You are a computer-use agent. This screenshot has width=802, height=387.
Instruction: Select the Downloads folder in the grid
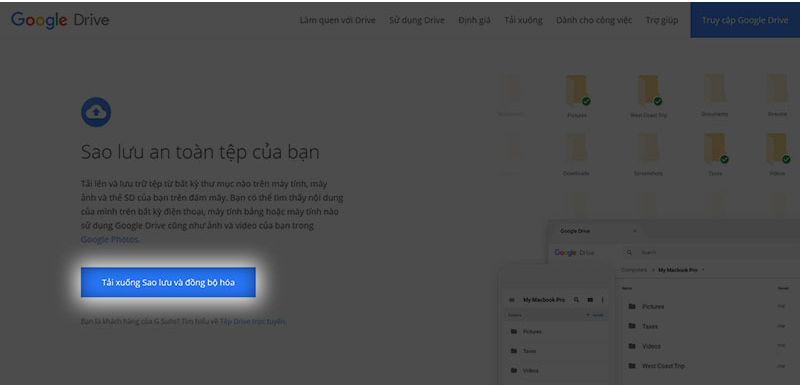coord(576,155)
